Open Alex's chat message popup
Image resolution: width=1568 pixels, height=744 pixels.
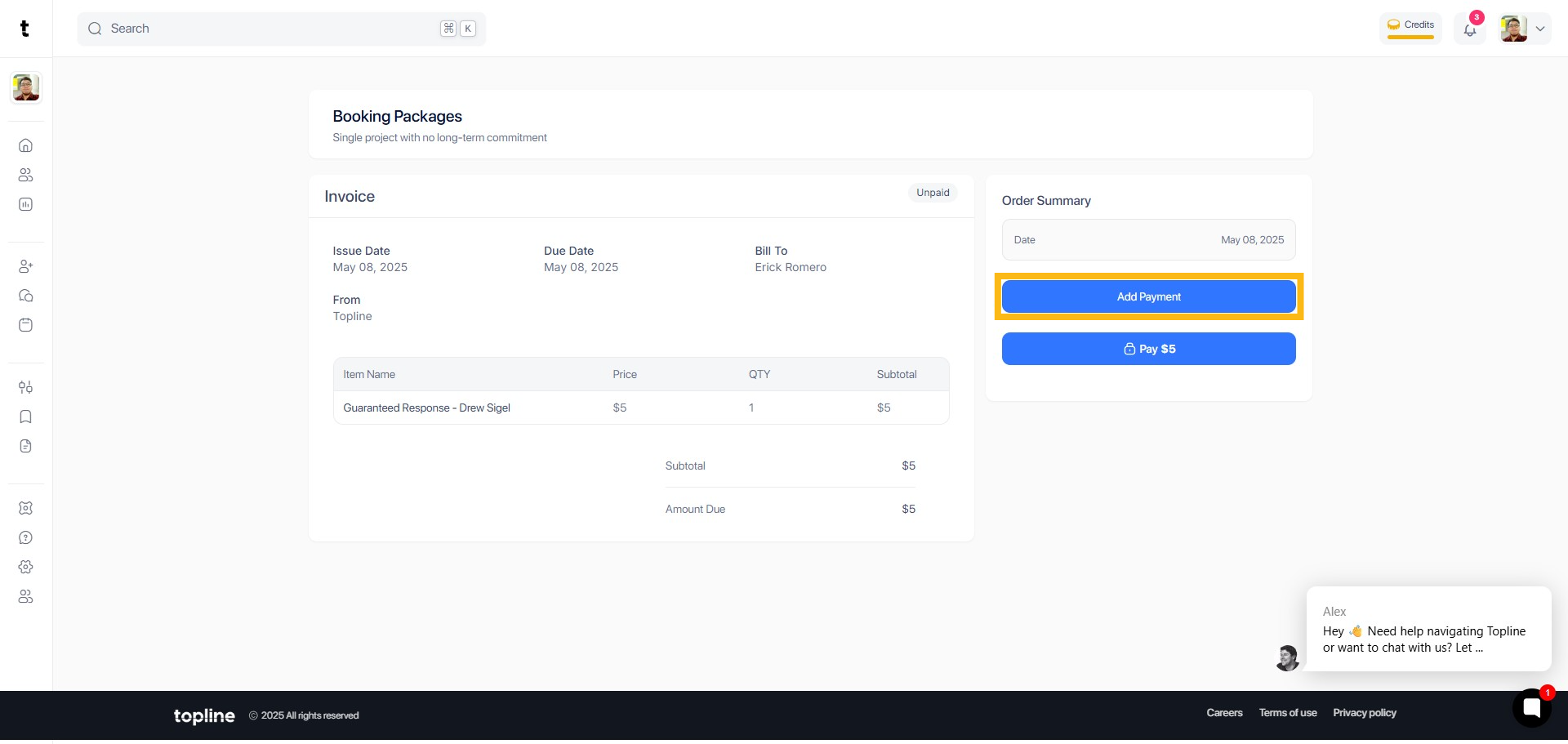1428,629
